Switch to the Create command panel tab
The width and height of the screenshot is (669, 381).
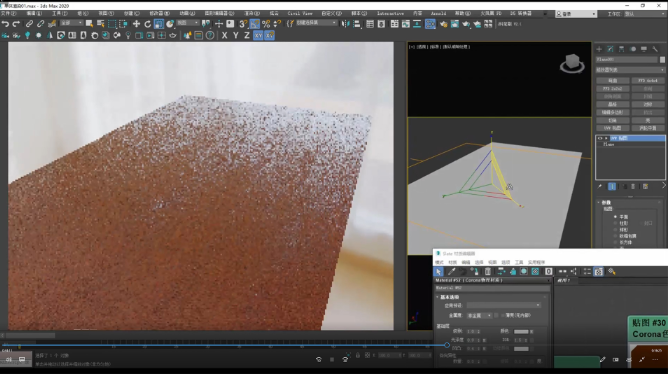coord(599,49)
